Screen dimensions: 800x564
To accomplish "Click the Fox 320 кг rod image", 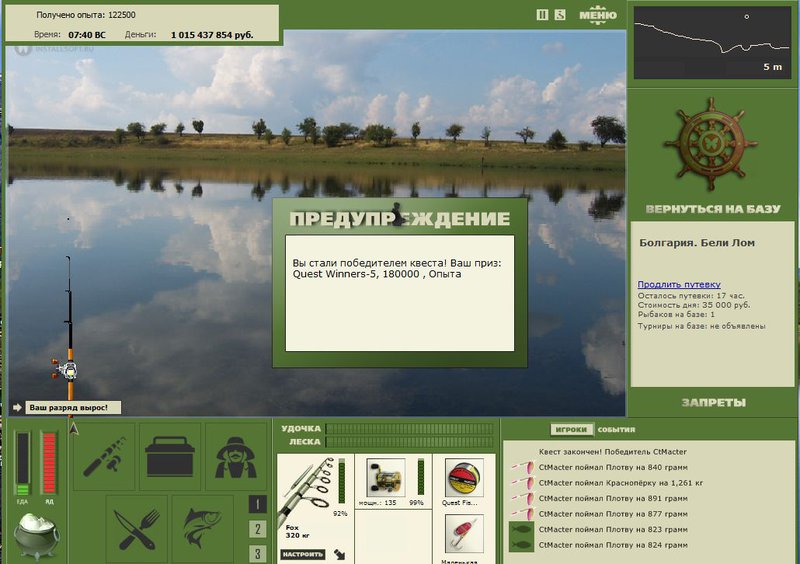I will click(308, 493).
